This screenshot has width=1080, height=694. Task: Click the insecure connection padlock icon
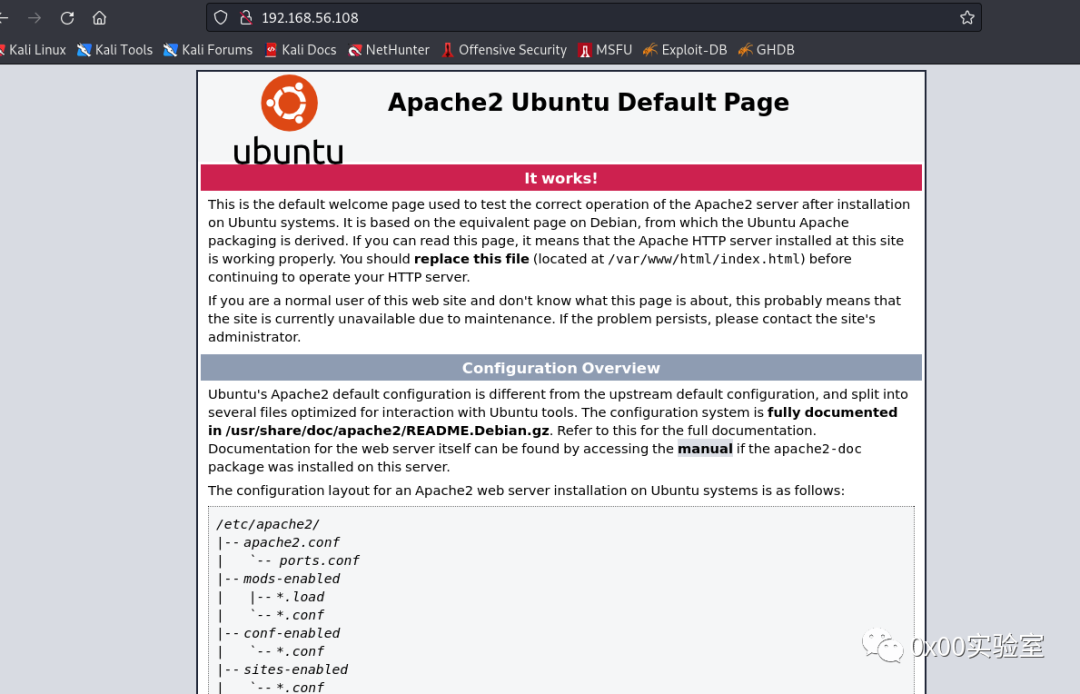pyautogui.click(x=246, y=18)
